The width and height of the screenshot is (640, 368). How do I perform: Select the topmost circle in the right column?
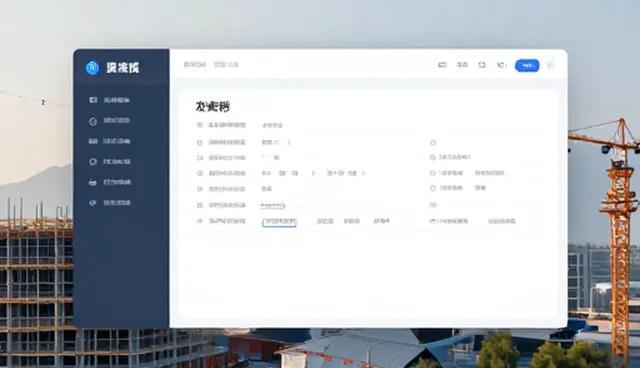pyautogui.click(x=433, y=143)
